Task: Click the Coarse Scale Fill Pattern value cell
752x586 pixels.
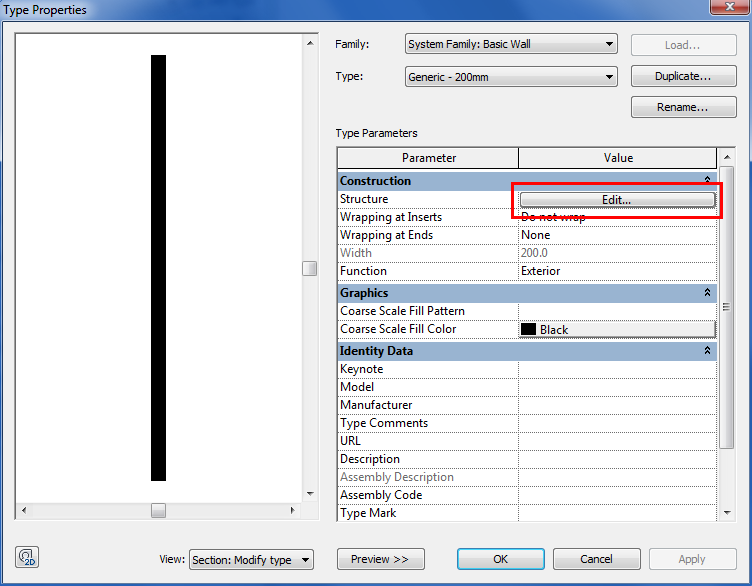Action: (x=617, y=311)
